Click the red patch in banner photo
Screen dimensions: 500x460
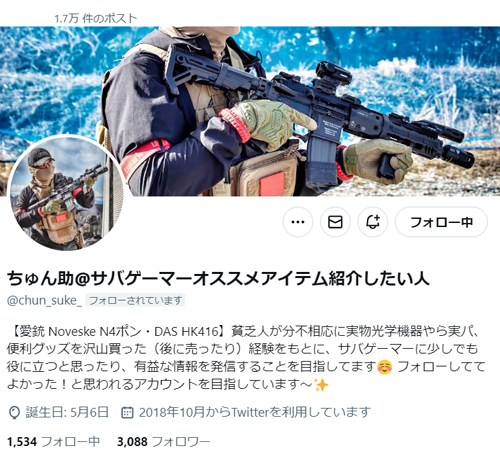click(x=272, y=183)
